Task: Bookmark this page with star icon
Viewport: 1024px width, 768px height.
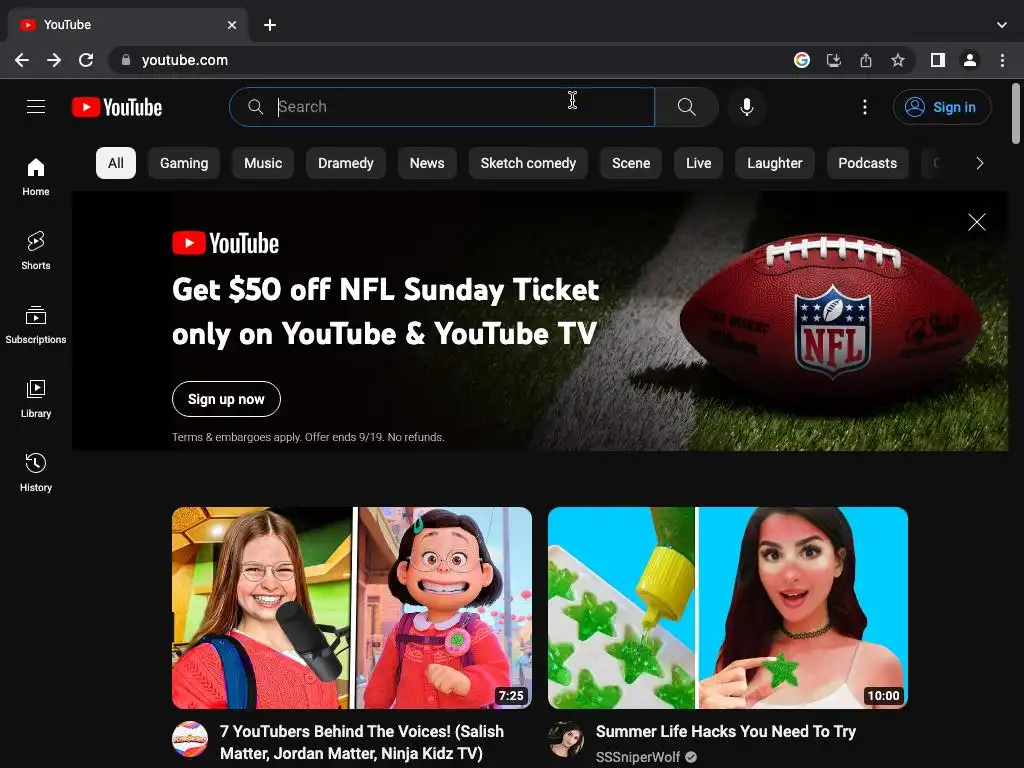Action: (898, 60)
